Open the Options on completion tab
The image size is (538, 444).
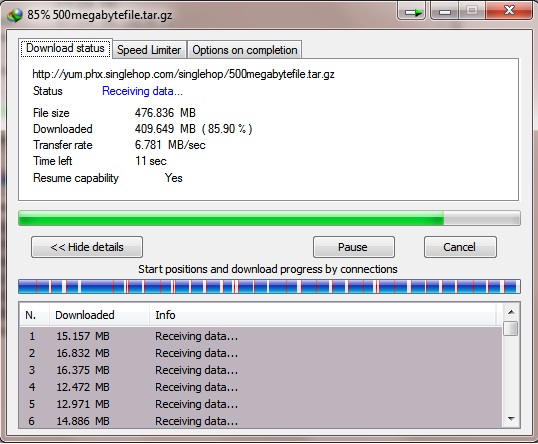[x=245, y=50]
